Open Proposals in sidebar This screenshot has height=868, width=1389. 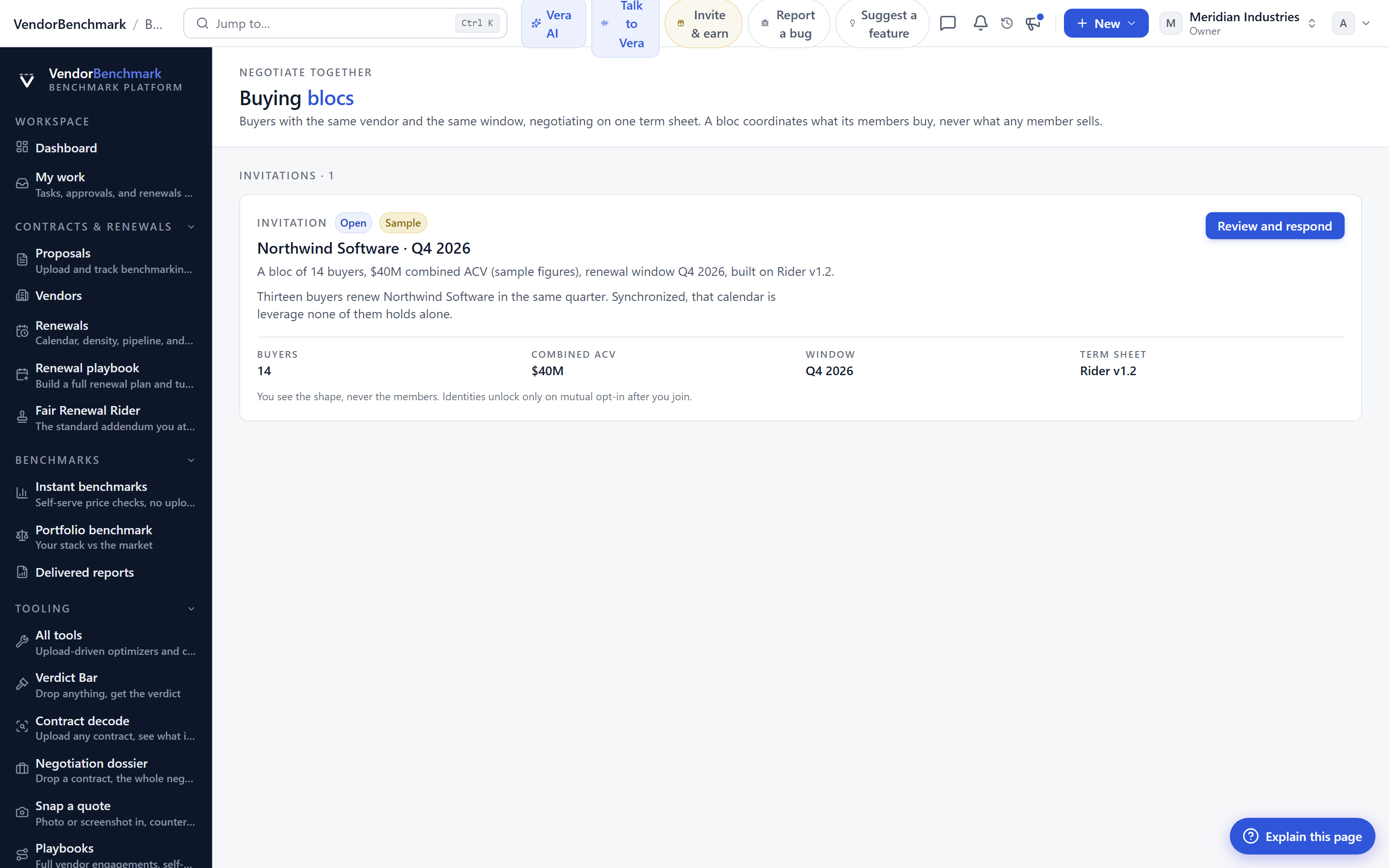pyautogui.click(x=106, y=260)
